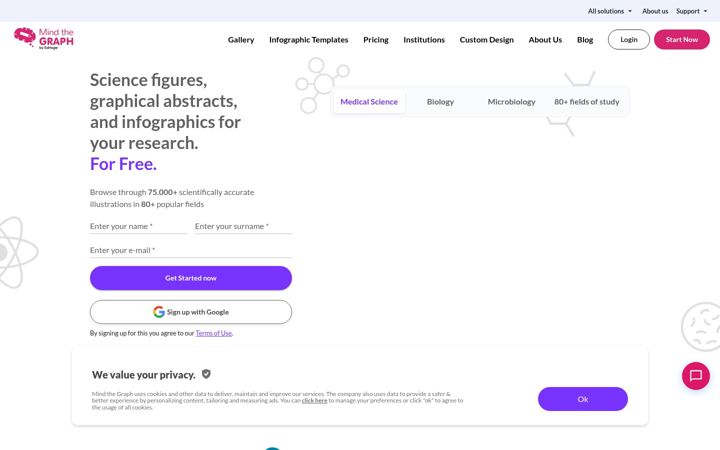This screenshot has height=450, width=720.
Task: Click the For Free. heading text
Action: point(123,164)
